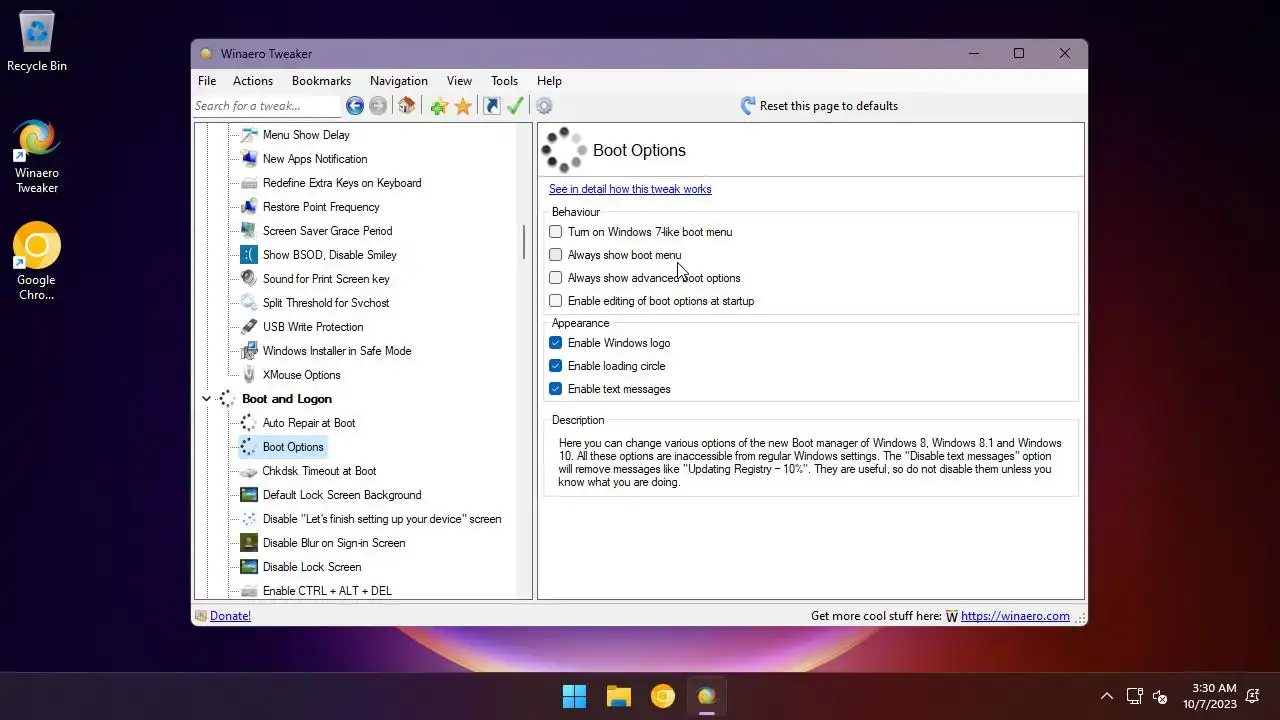Image resolution: width=1280 pixels, height=720 pixels.
Task: Open File Explorer from taskbar
Action: (x=619, y=696)
